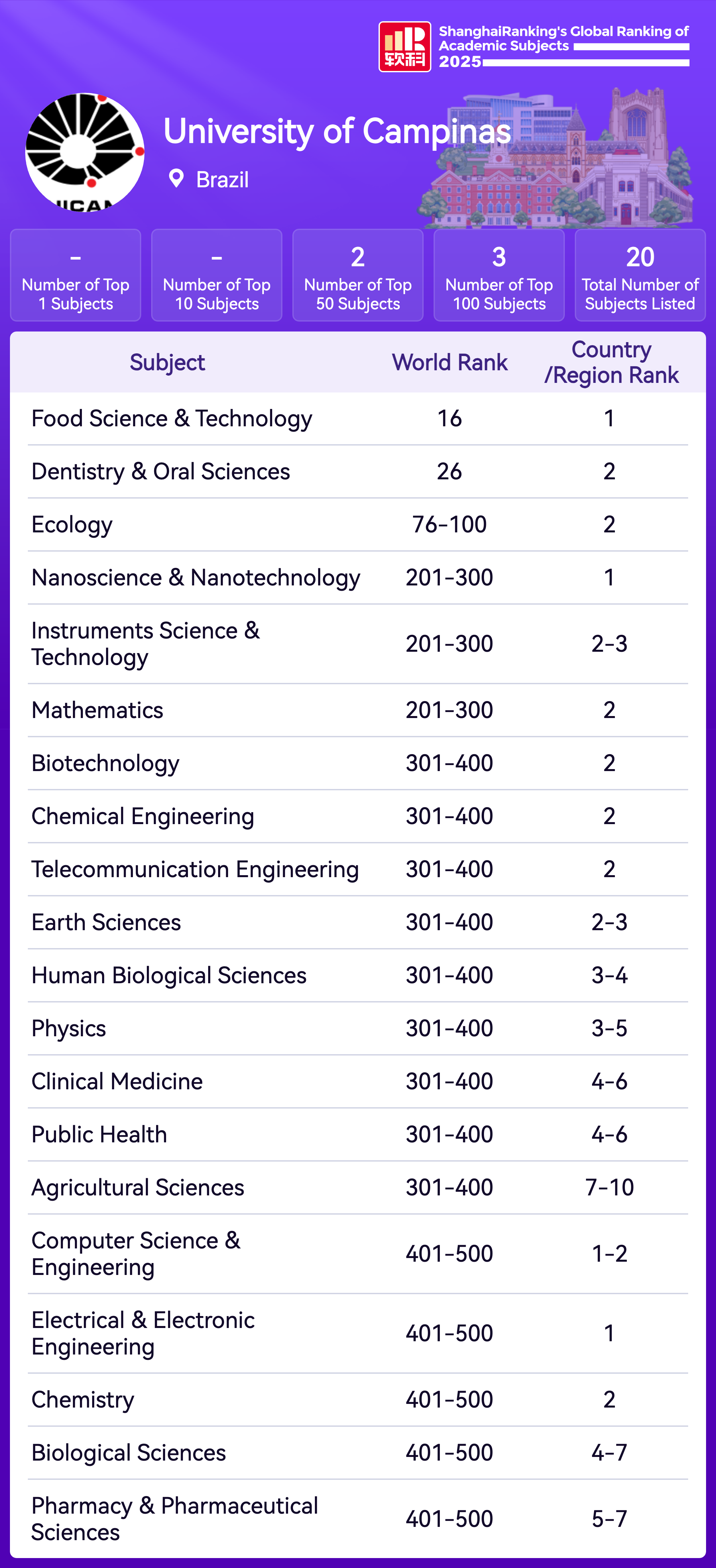The height and width of the screenshot is (1568, 716).
Task: Click the University of Campinas circular emblem
Action: (85, 152)
